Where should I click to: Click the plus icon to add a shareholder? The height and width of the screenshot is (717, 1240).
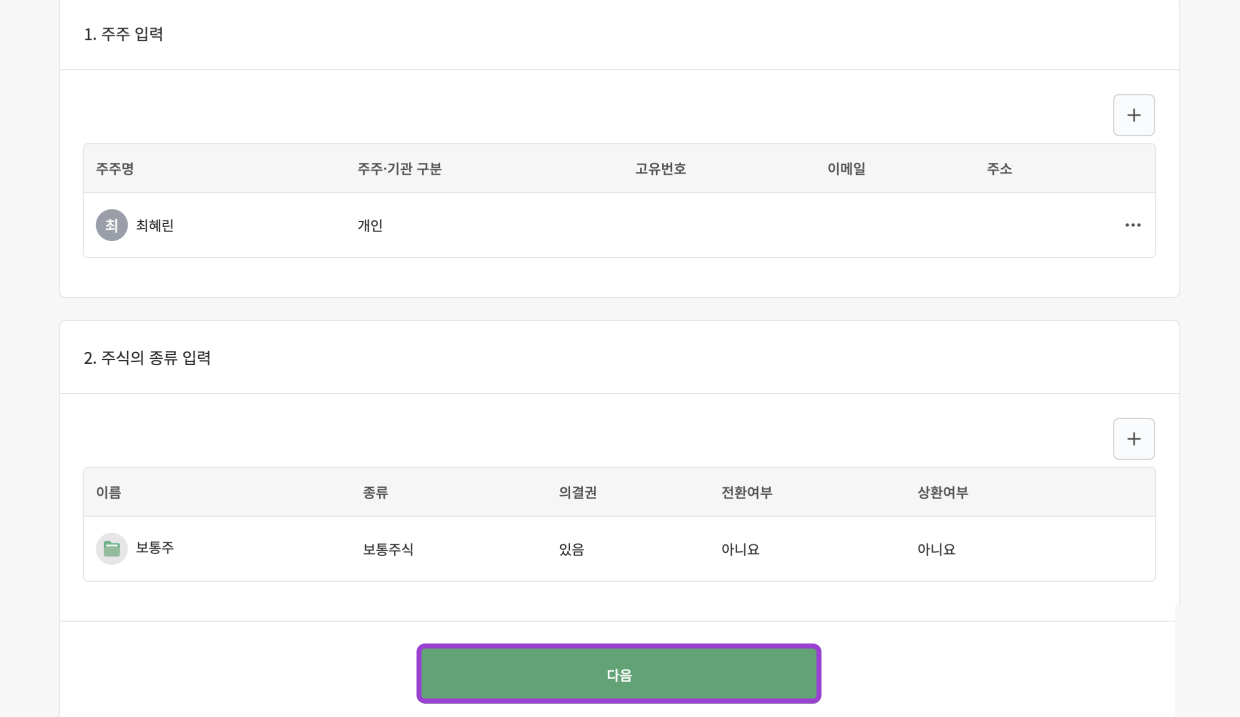coord(1133,115)
